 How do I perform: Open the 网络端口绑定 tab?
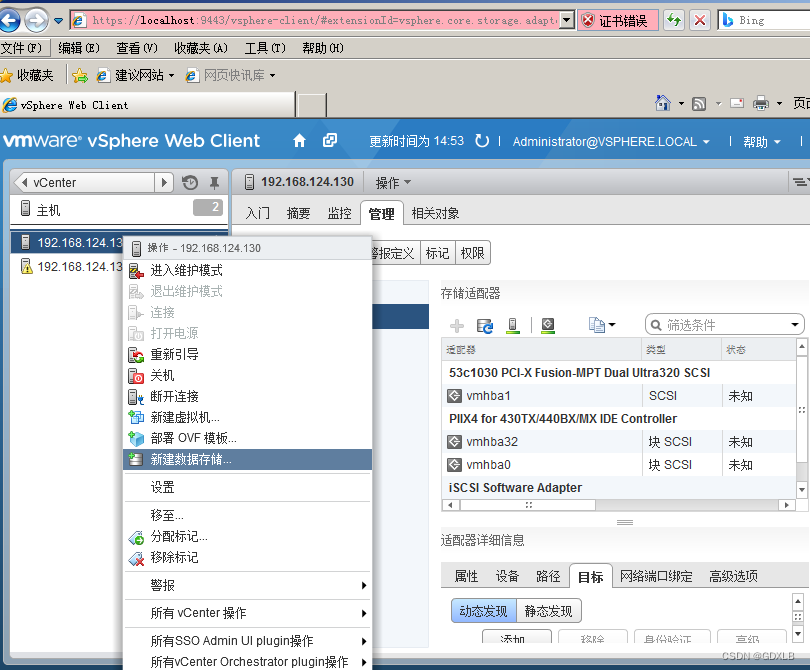pyautogui.click(x=656, y=576)
